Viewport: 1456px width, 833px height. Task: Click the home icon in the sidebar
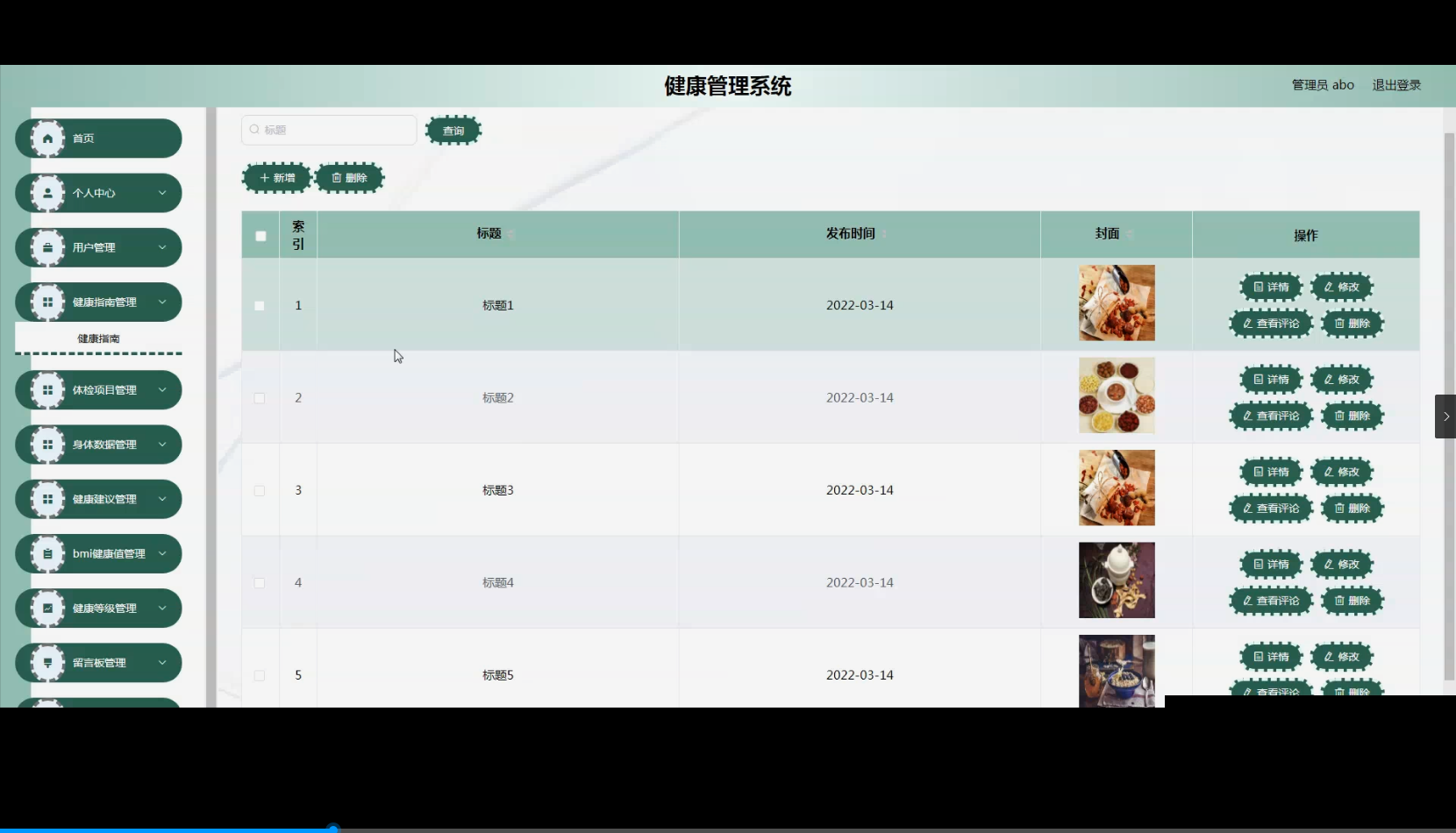48,139
